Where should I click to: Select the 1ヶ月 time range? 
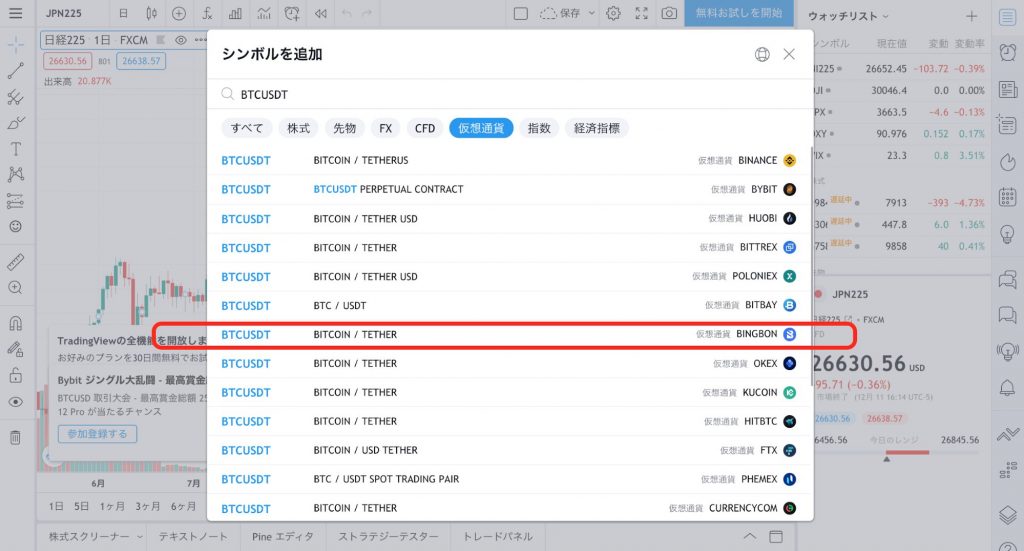click(112, 506)
